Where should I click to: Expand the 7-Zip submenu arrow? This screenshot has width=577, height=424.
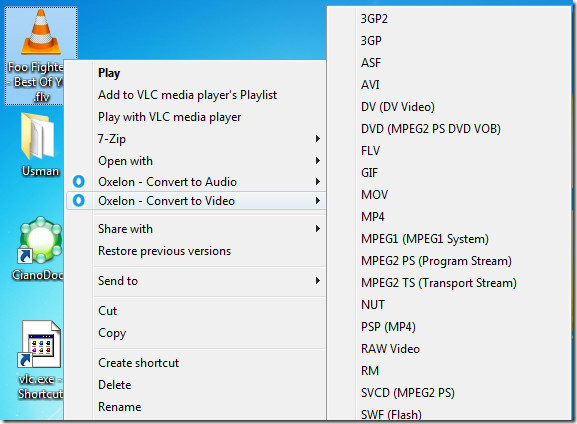click(318, 139)
